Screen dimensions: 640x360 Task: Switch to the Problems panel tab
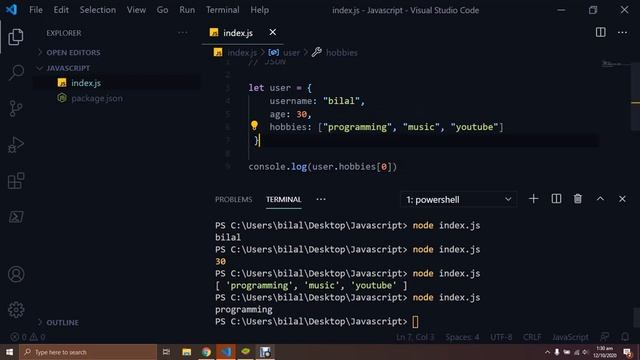233,200
